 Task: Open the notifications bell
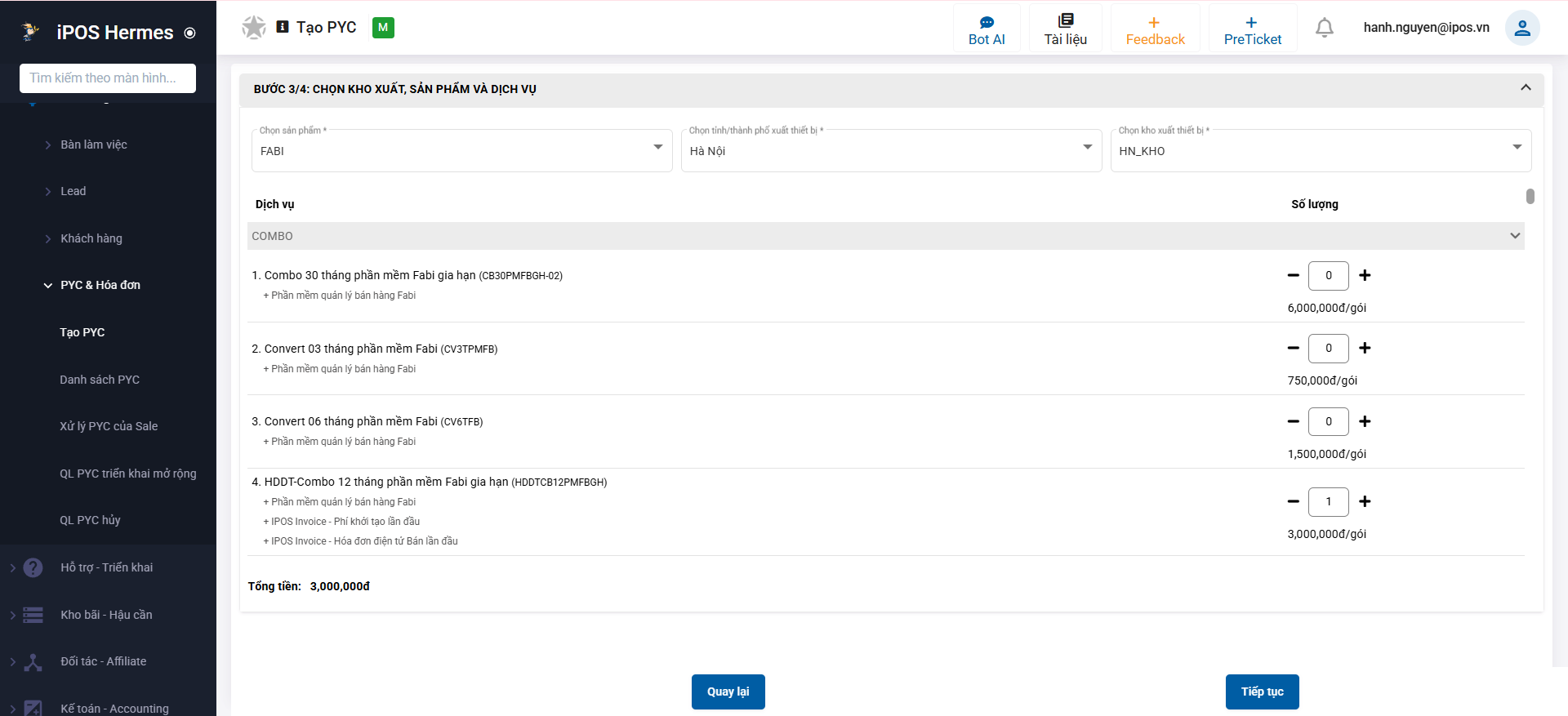(x=1325, y=28)
